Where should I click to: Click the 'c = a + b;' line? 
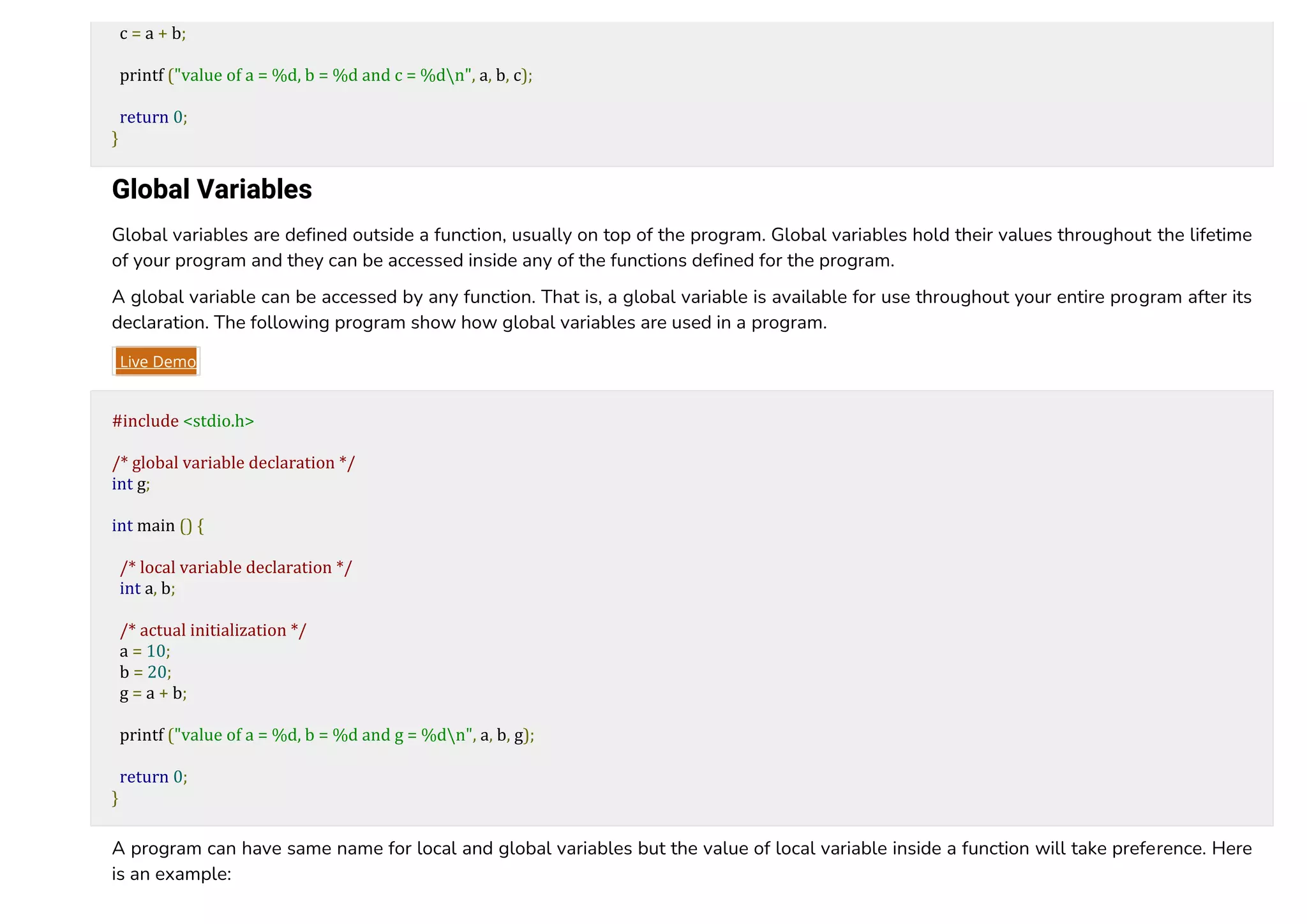153,33
